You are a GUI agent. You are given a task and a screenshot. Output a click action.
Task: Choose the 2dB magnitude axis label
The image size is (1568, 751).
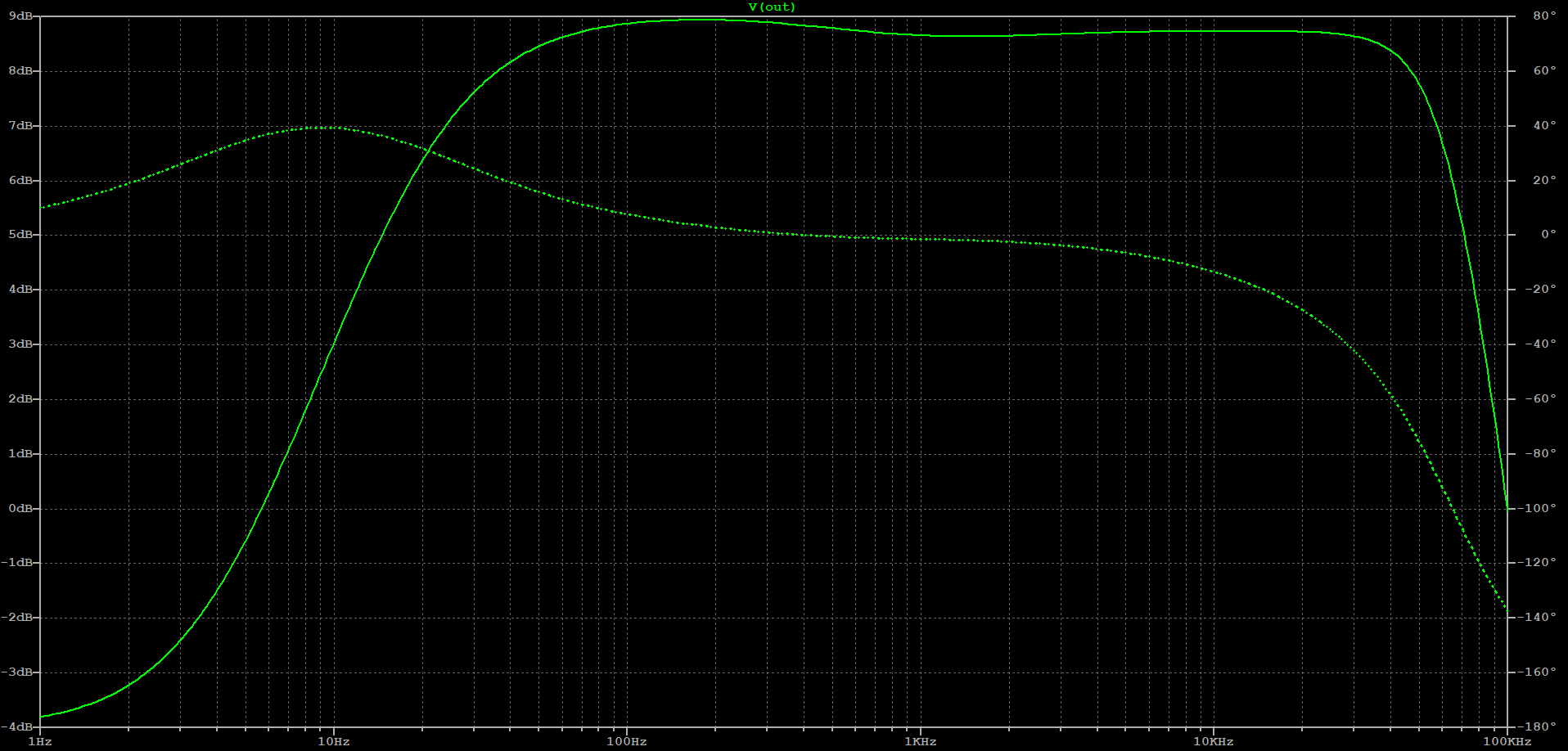coord(21,399)
